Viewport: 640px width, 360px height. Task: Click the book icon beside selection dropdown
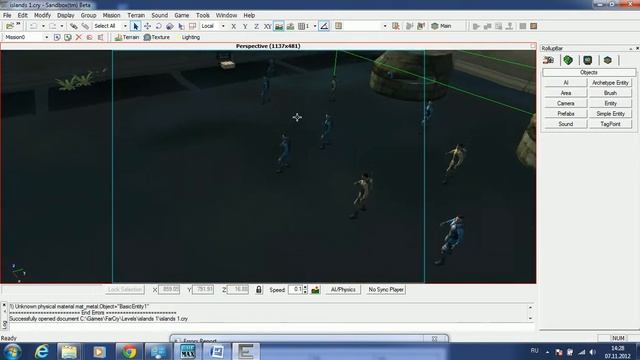[x=338, y=26]
